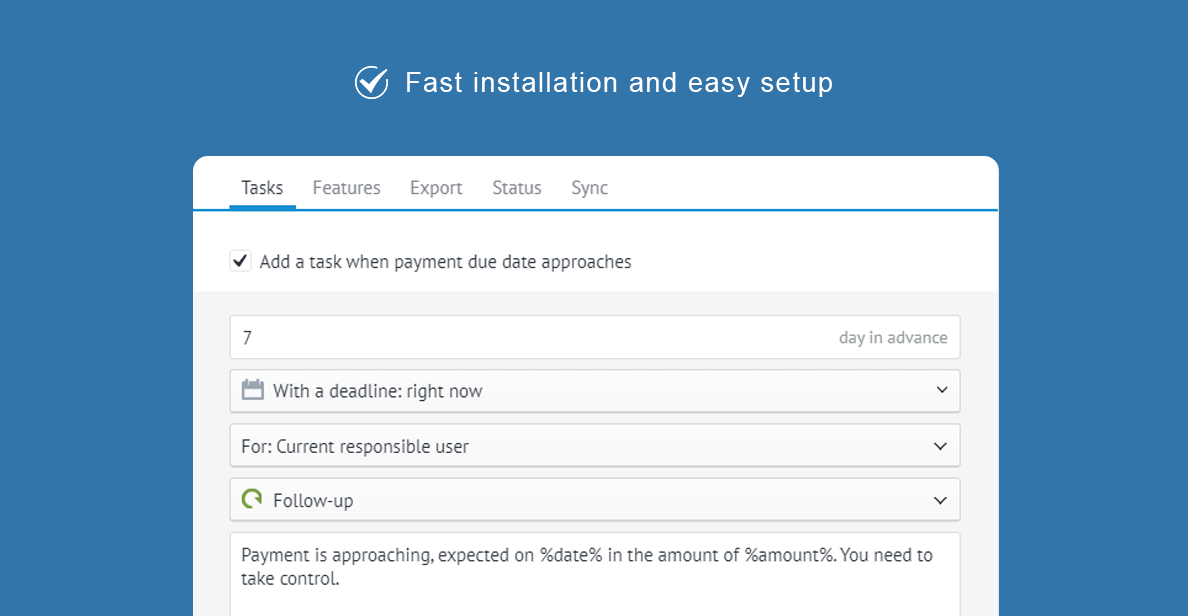Switch to the Sync tab
1188x616 pixels.
pyautogui.click(x=589, y=188)
